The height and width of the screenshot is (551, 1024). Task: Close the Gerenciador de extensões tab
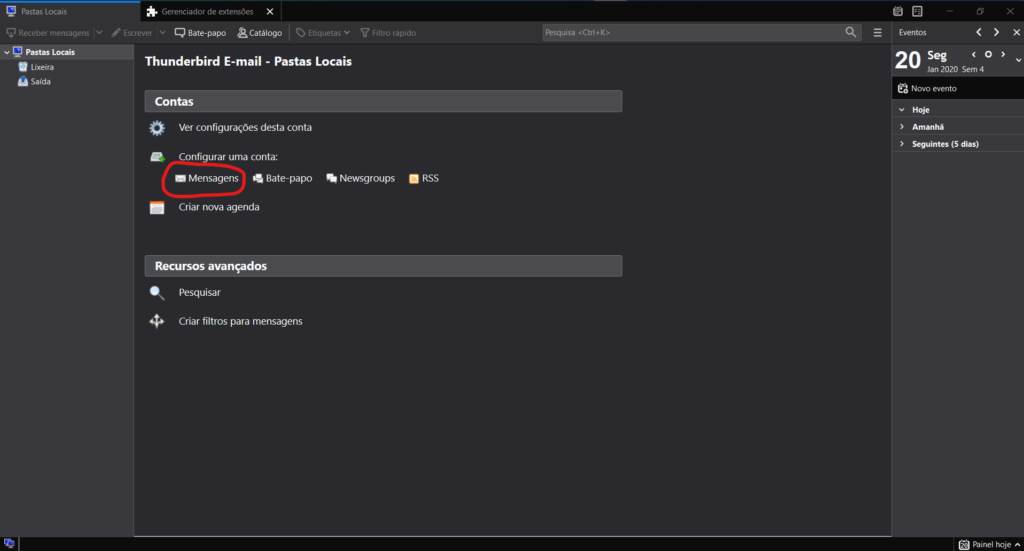pyautogui.click(x=270, y=11)
